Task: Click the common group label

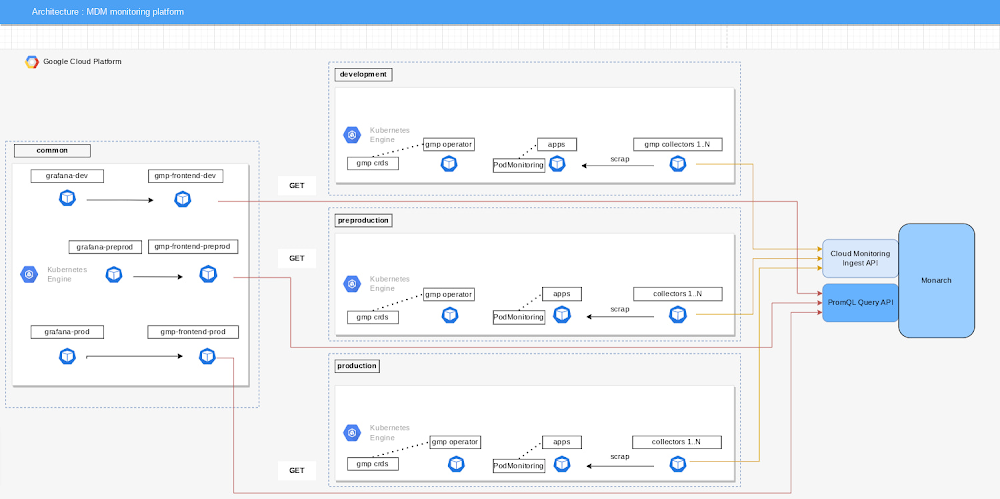Action: tap(52, 151)
